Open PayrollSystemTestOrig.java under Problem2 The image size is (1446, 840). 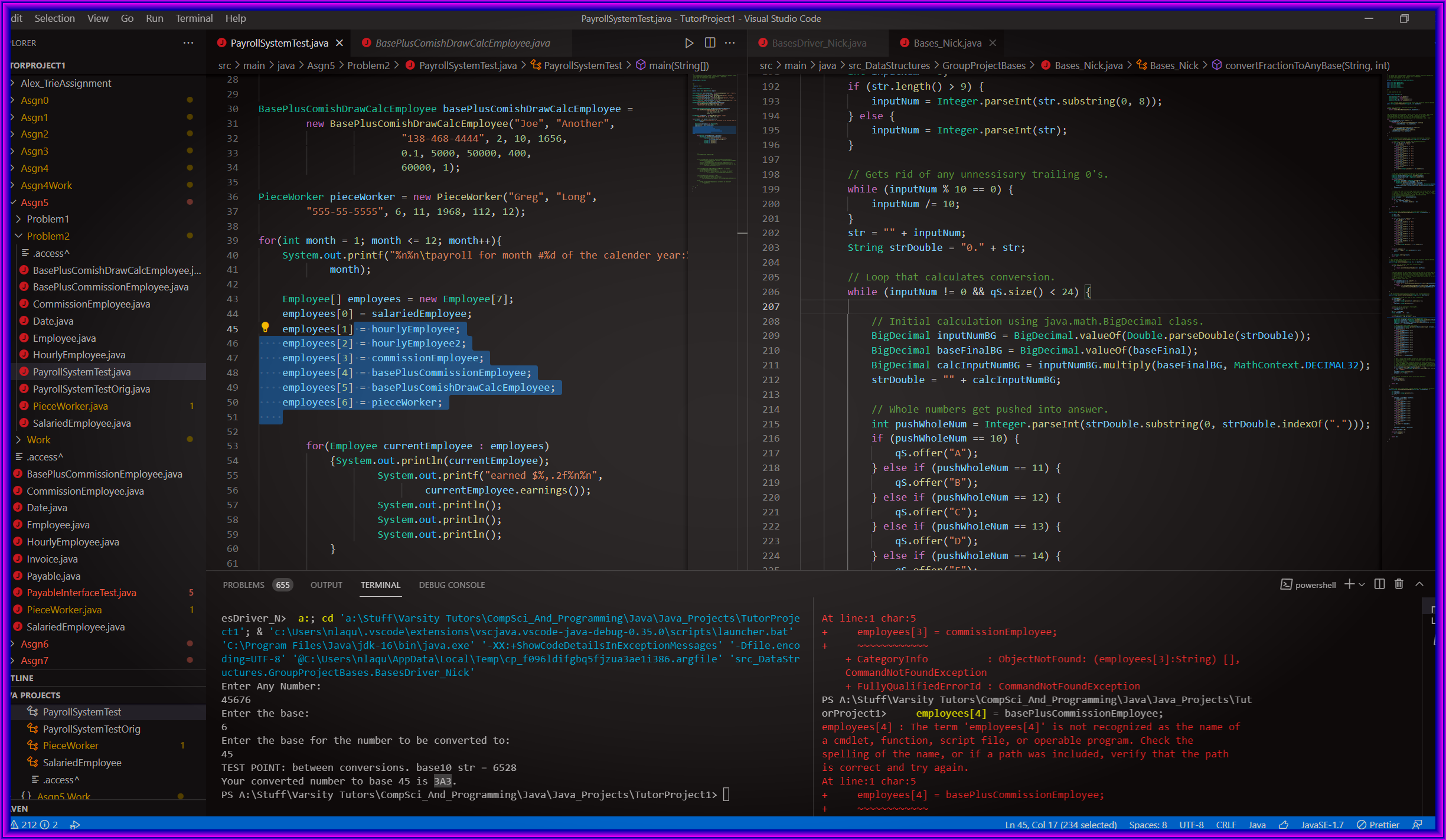pos(91,389)
